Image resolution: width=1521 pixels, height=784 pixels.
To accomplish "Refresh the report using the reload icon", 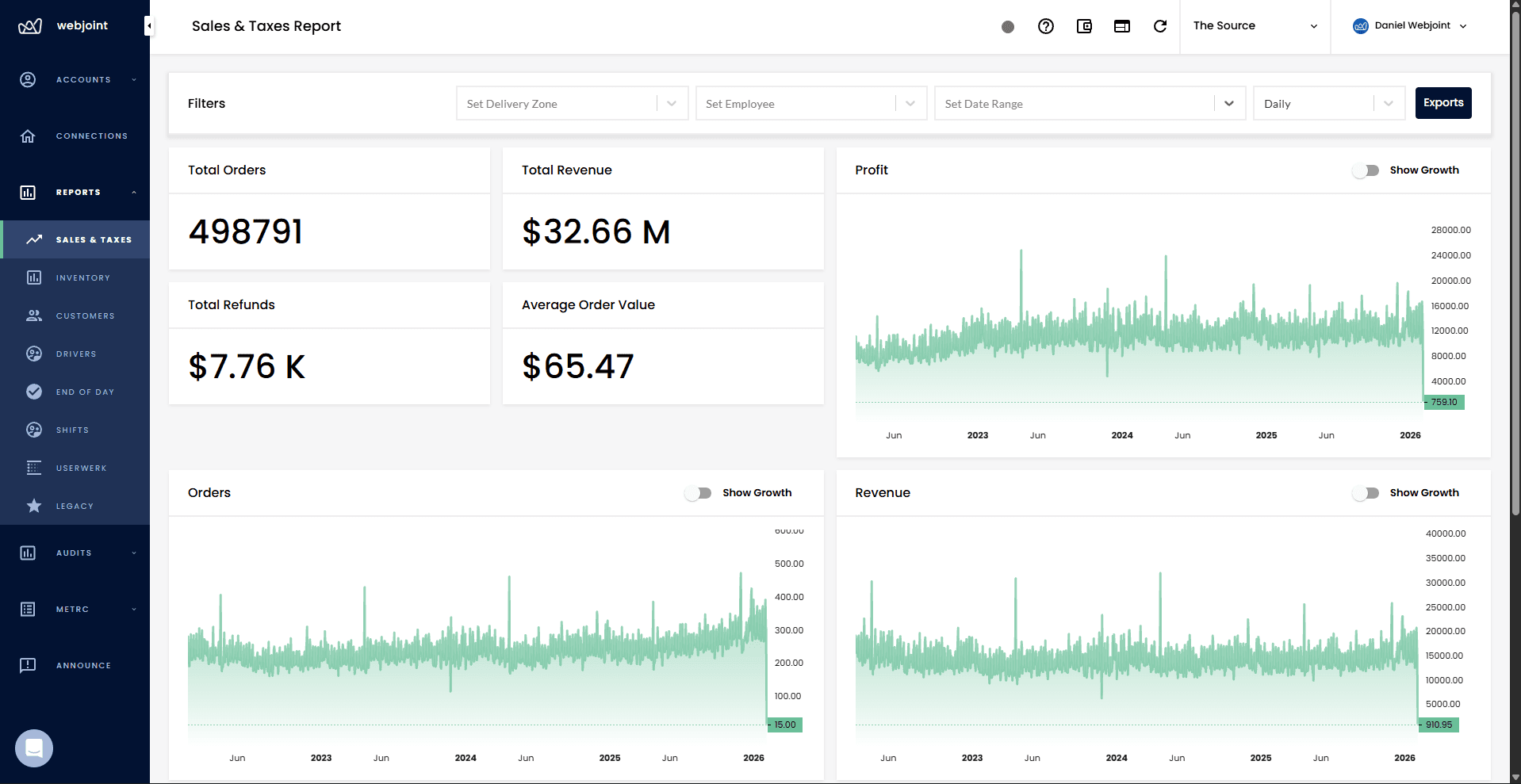I will click(1160, 26).
